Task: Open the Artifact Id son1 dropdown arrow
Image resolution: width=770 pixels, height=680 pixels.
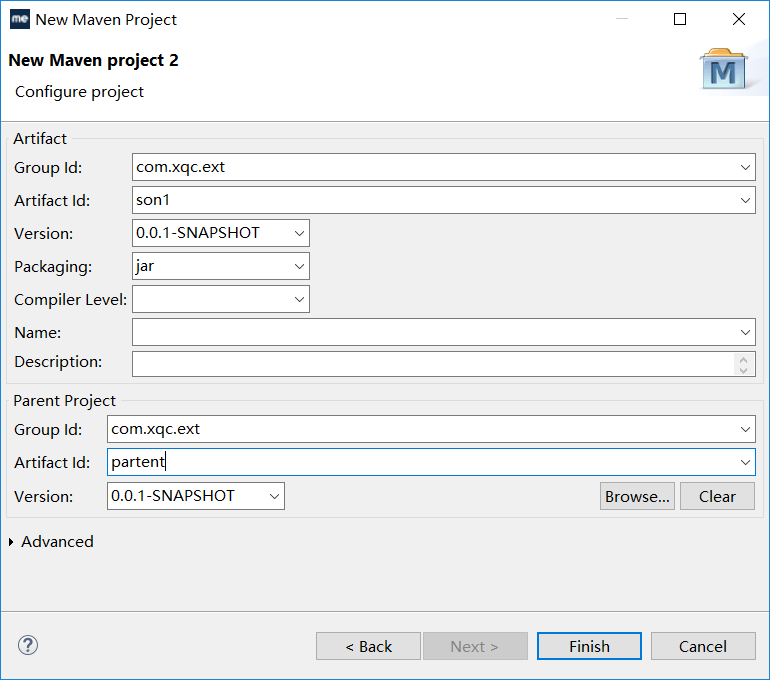Action: (745, 200)
